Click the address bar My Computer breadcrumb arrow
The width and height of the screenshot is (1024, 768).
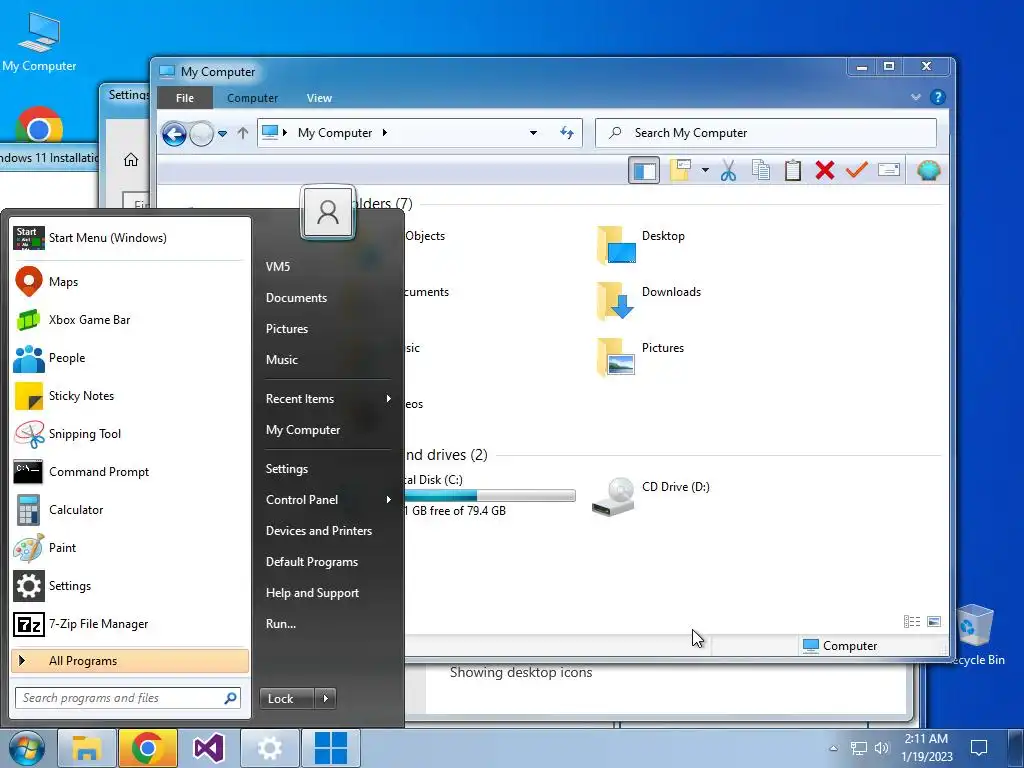385,133
